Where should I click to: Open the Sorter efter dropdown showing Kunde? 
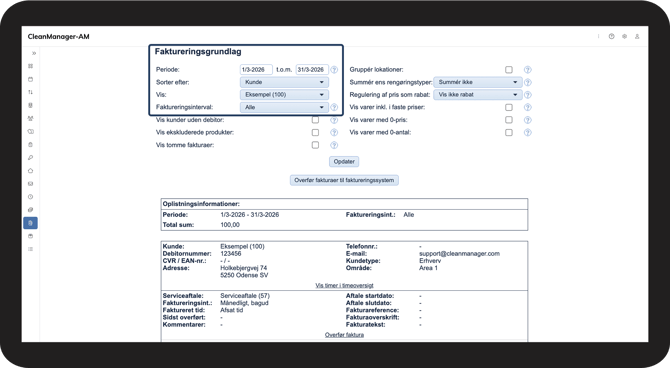284,82
